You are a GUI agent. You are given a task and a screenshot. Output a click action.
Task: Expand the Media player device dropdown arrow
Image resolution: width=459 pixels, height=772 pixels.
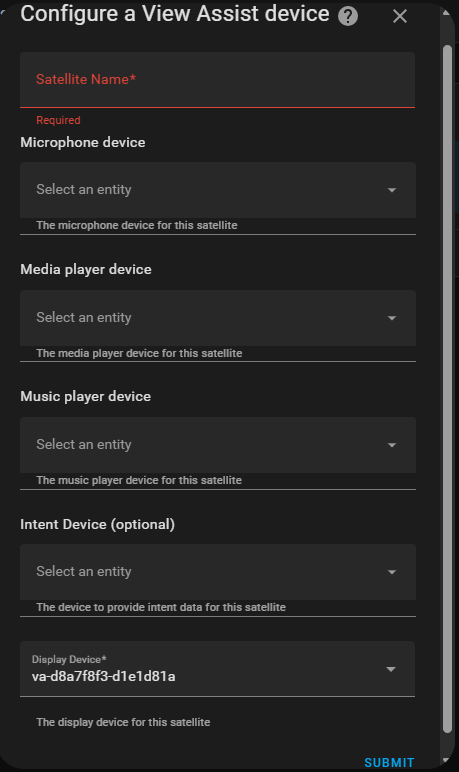pyautogui.click(x=392, y=318)
